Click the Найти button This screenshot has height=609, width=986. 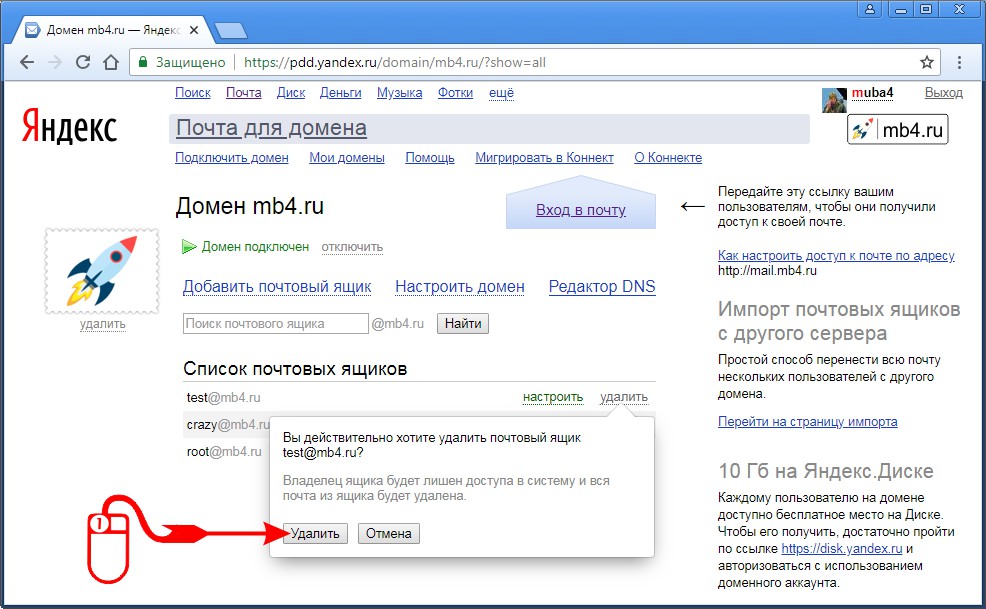point(463,323)
